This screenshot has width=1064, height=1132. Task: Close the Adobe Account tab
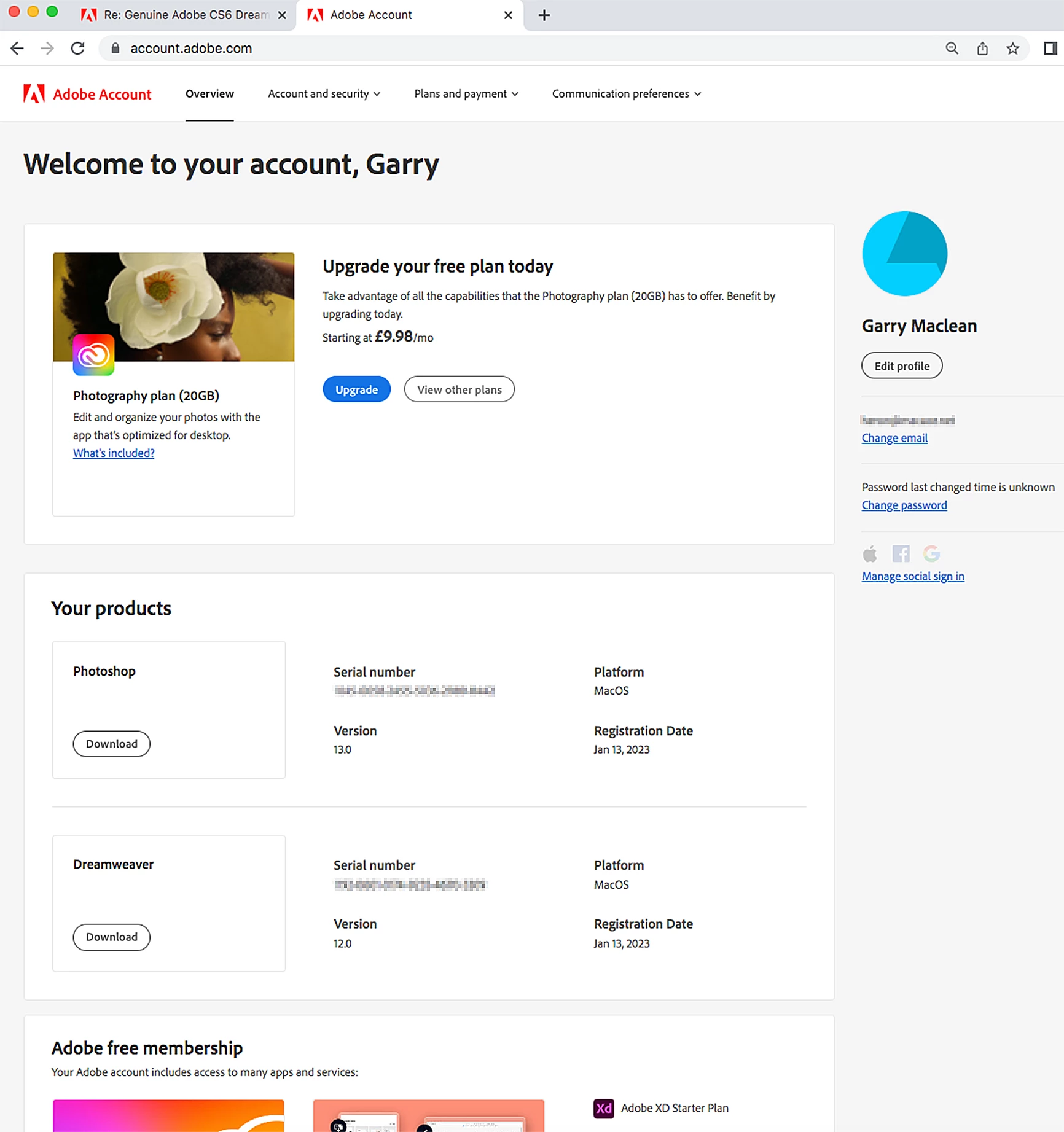tap(508, 15)
